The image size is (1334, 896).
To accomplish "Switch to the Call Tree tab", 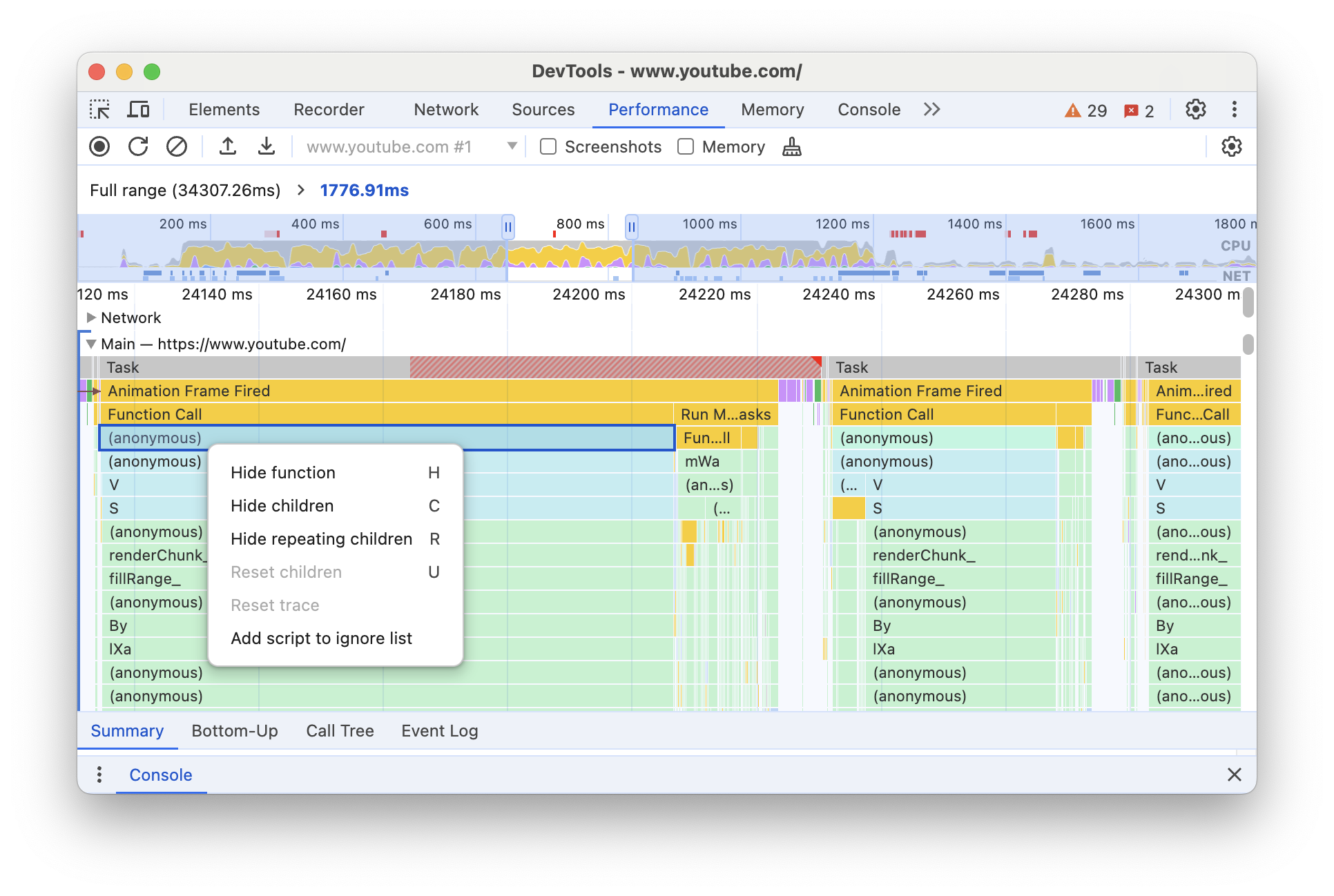I will [339, 729].
